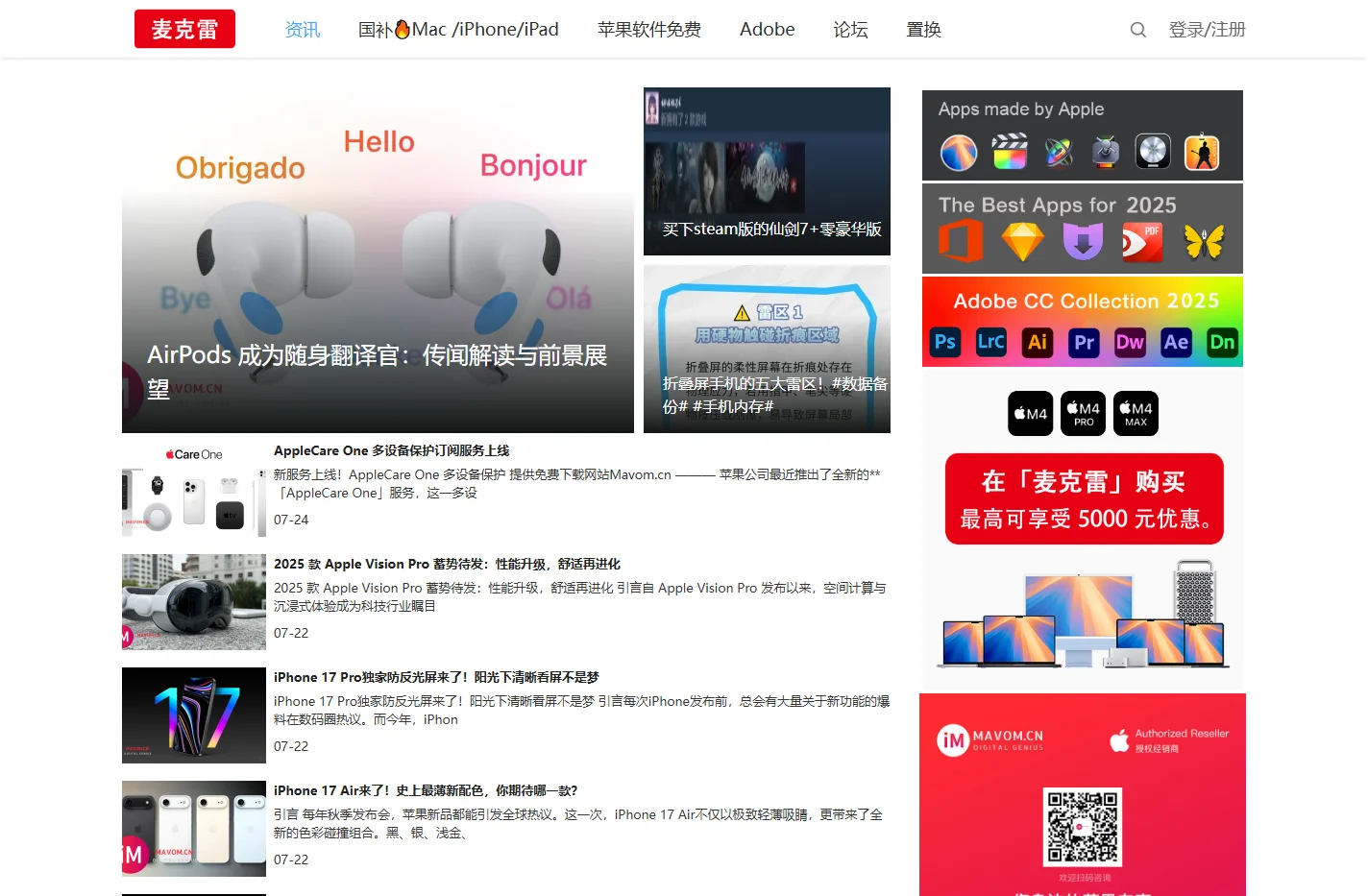Image resolution: width=1368 pixels, height=896 pixels.
Task: Click the 07-24 date under AppleCare article
Action: click(291, 520)
